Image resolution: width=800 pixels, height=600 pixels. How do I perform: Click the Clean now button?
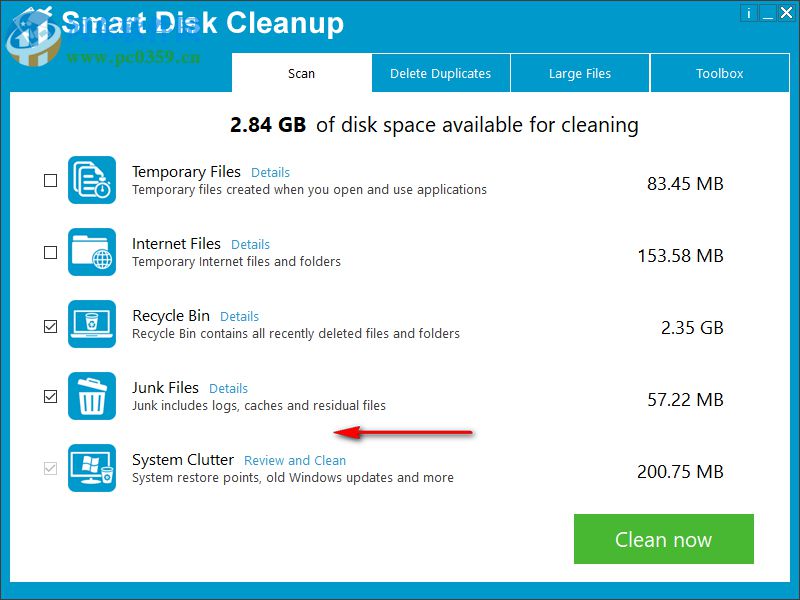[663, 539]
